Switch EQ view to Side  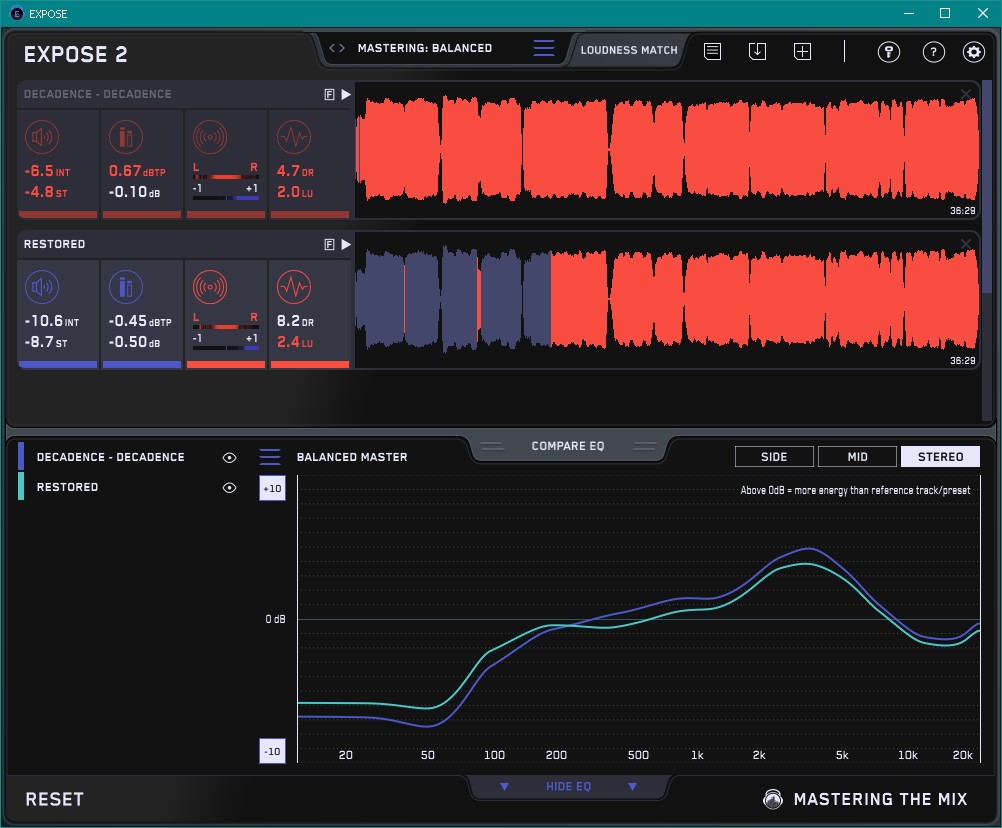coord(774,457)
